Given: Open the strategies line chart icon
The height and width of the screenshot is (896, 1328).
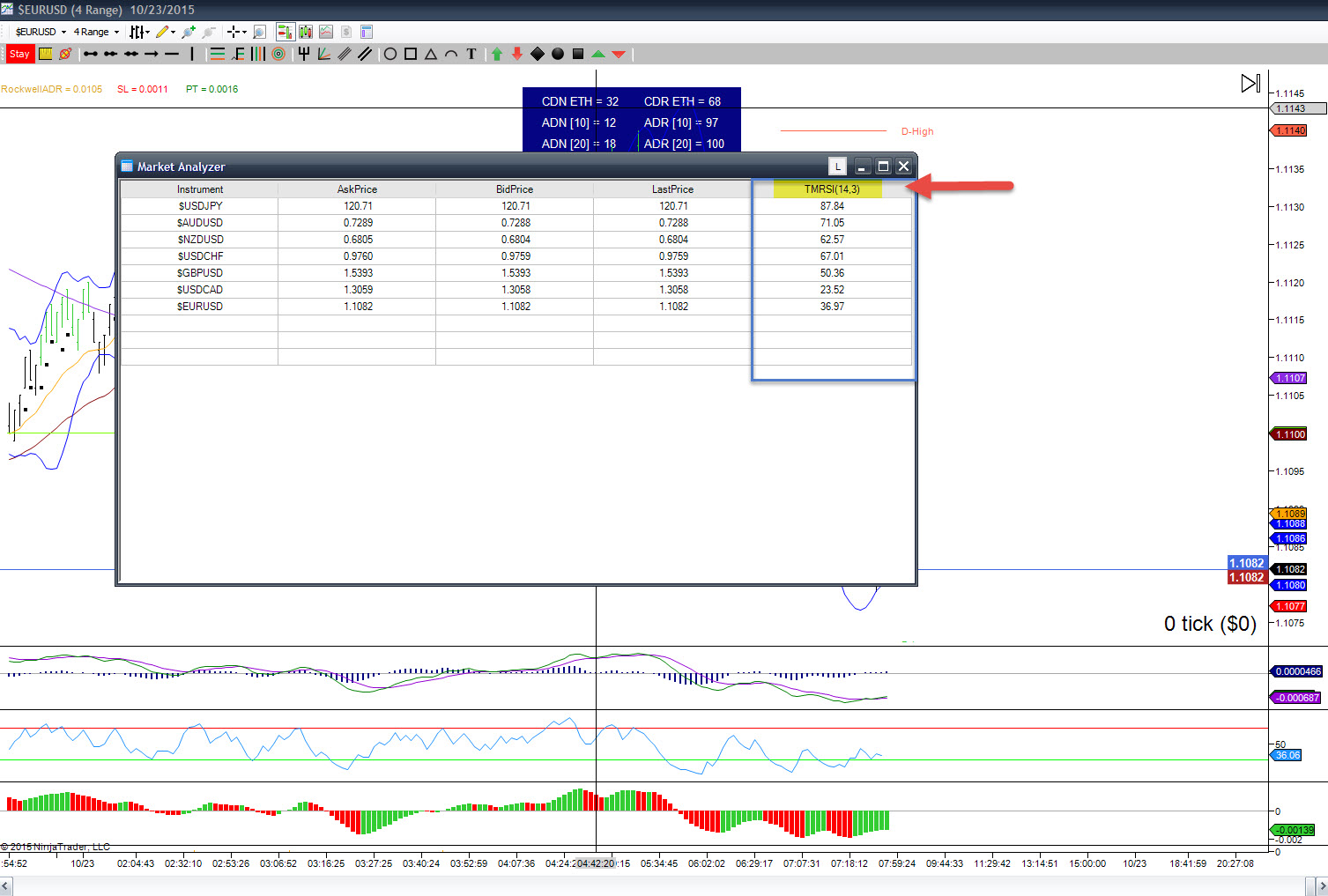Looking at the screenshot, I should (326, 32).
